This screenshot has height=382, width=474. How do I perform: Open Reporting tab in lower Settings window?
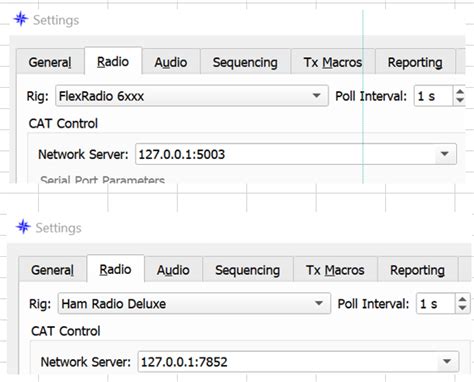click(418, 270)
